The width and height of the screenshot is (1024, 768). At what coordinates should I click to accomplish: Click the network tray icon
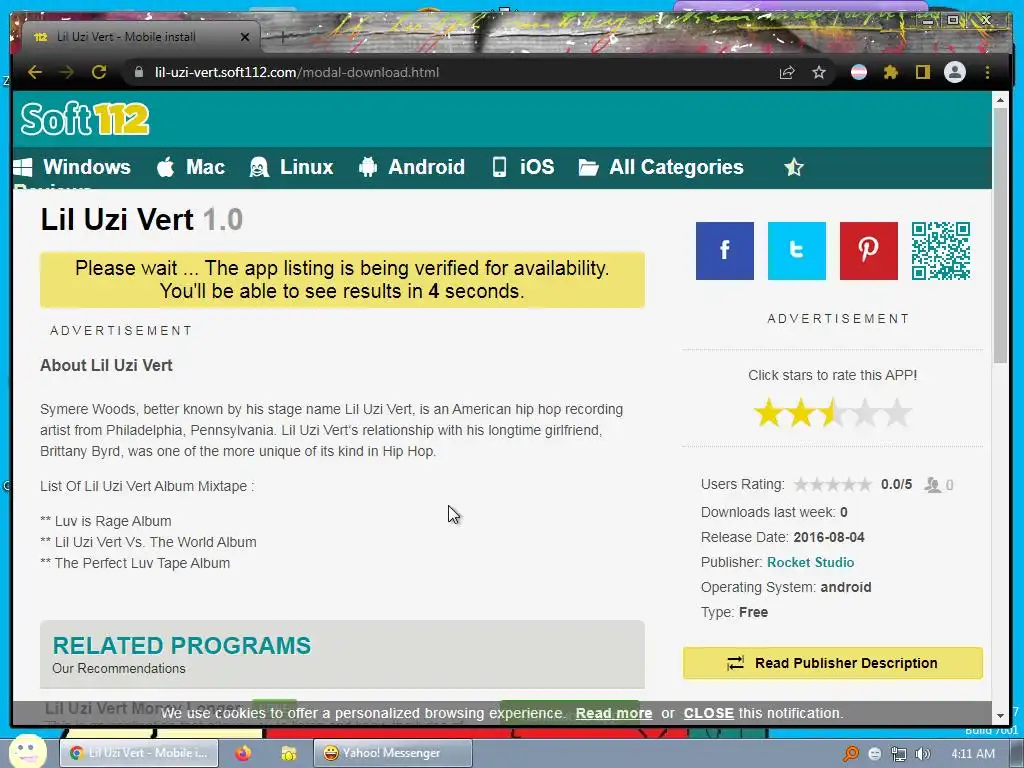(x=899, y=754)
